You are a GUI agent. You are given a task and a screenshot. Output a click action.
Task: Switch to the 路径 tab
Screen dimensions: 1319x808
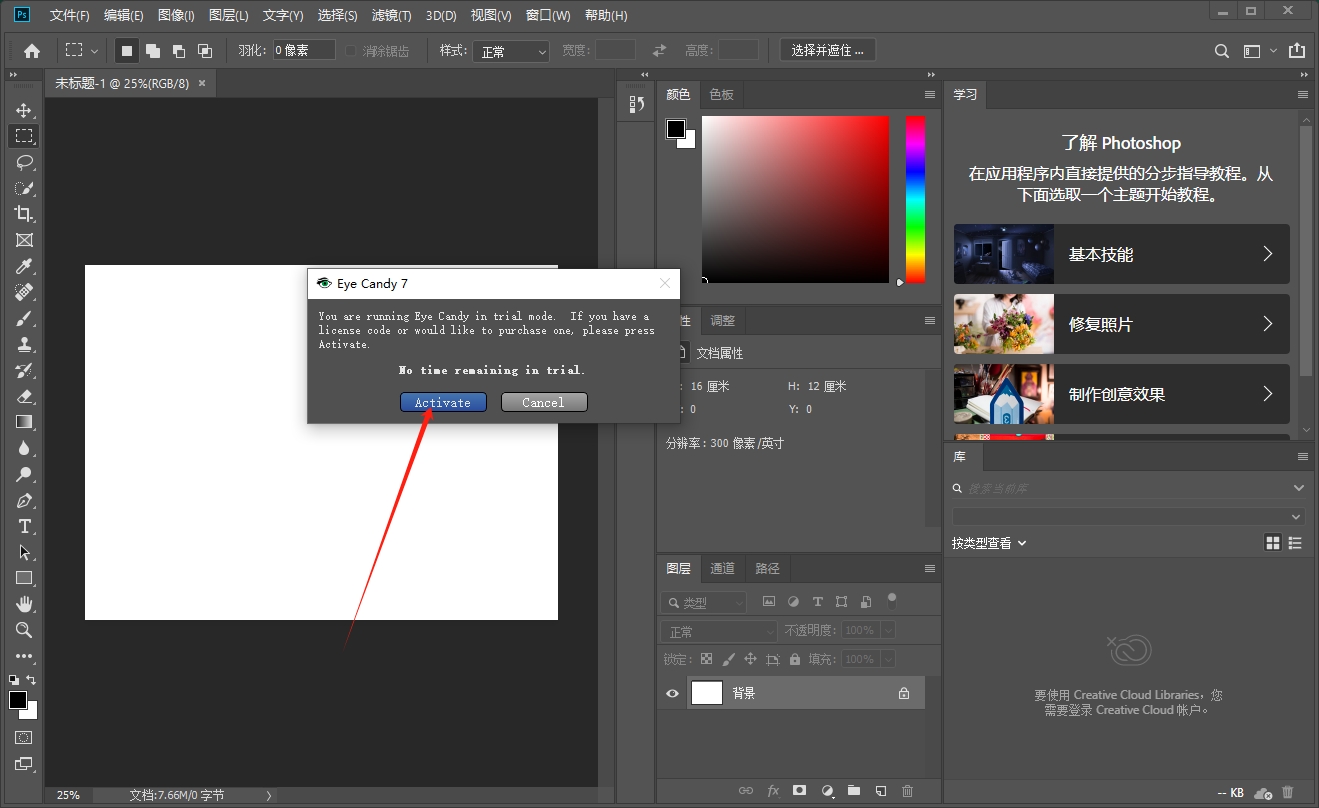pos(767,568)
